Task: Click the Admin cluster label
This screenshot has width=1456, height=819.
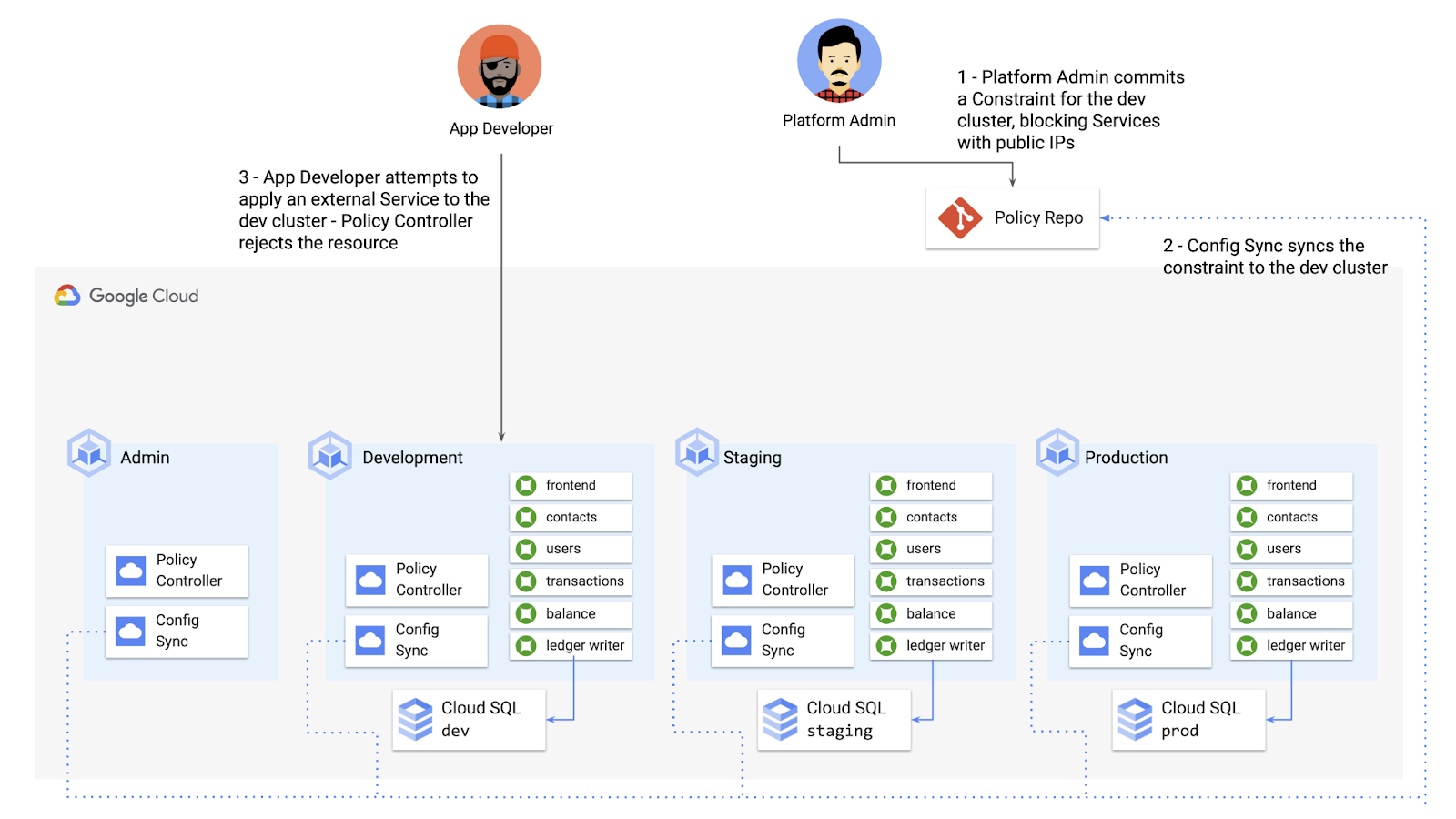Action: [145, 458]
